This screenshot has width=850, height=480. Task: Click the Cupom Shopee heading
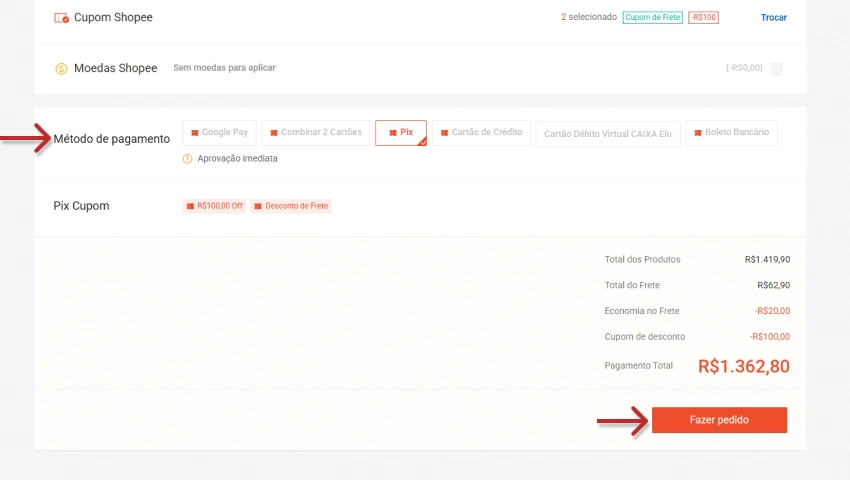point(113,17)
